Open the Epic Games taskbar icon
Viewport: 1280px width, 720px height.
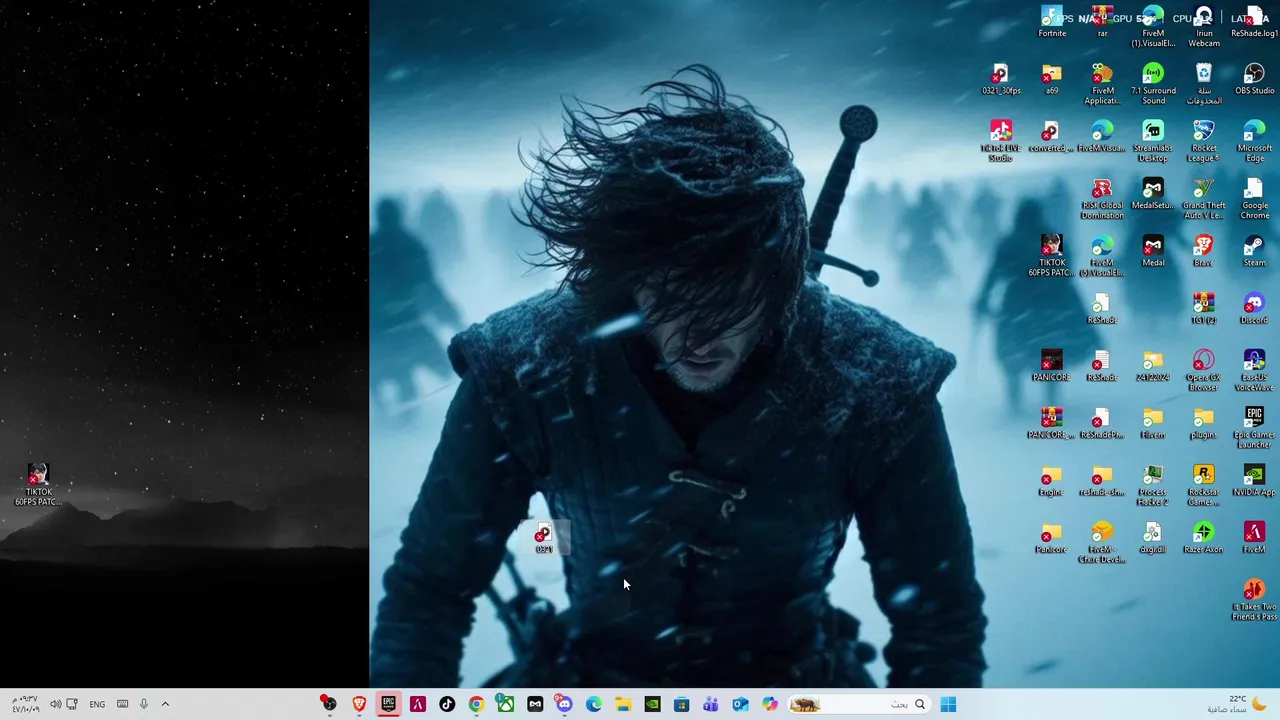[388, 704]
